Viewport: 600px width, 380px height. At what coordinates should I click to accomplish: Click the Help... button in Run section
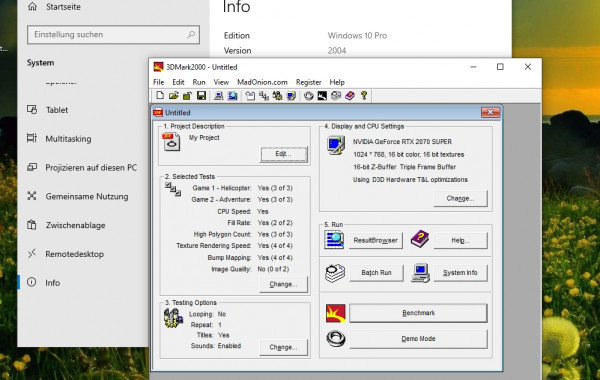[460, 240]
